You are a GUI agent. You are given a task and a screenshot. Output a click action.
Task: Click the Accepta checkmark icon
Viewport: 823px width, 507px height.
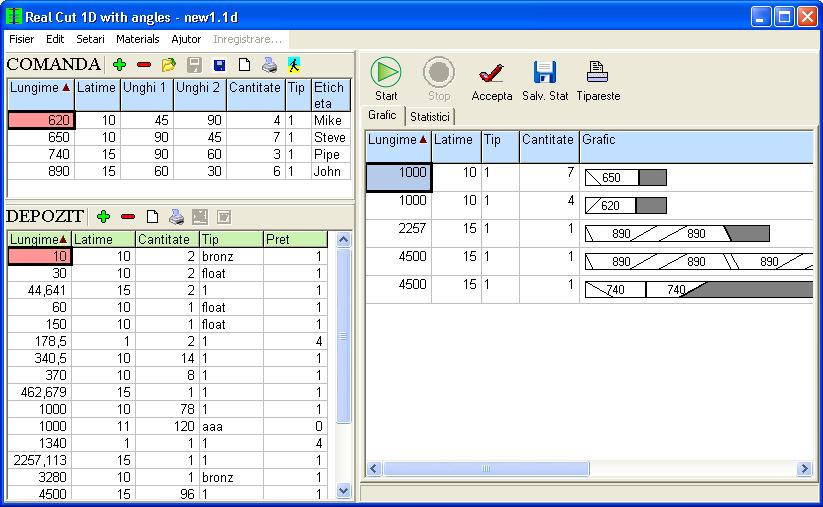(x=491, y=73)
